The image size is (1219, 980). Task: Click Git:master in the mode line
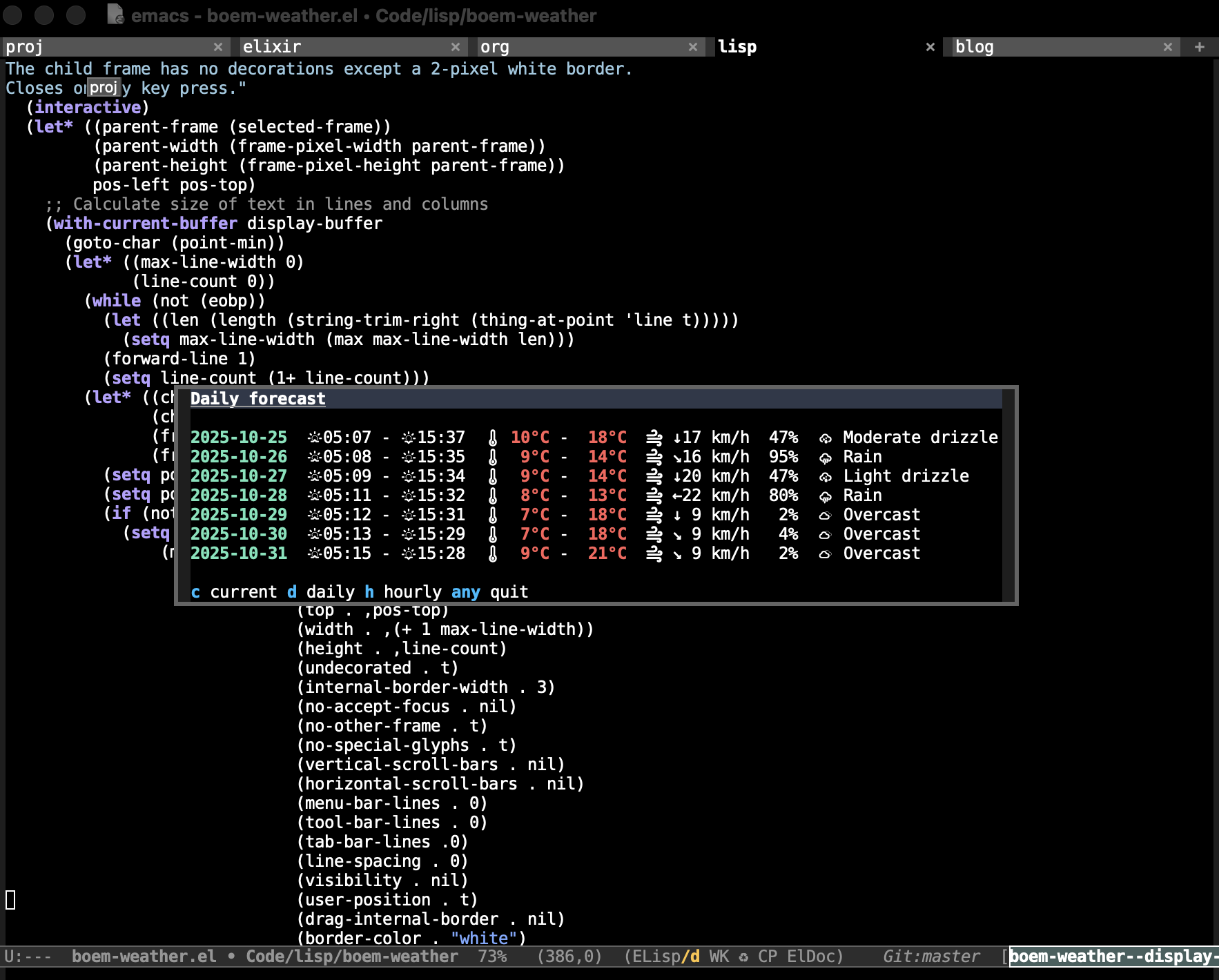[931, 957]
